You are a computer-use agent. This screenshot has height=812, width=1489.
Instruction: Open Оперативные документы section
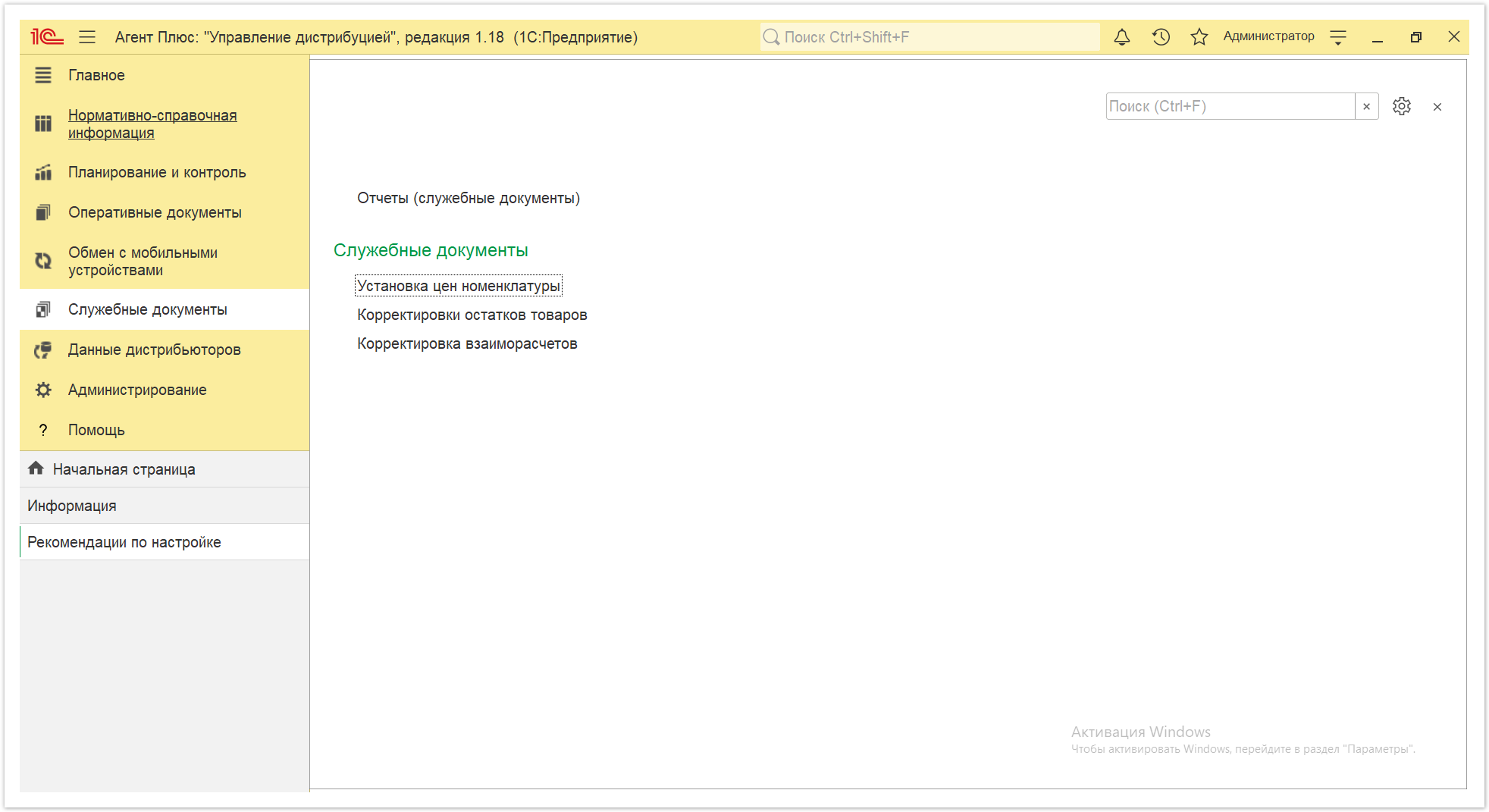click(155, 212)
